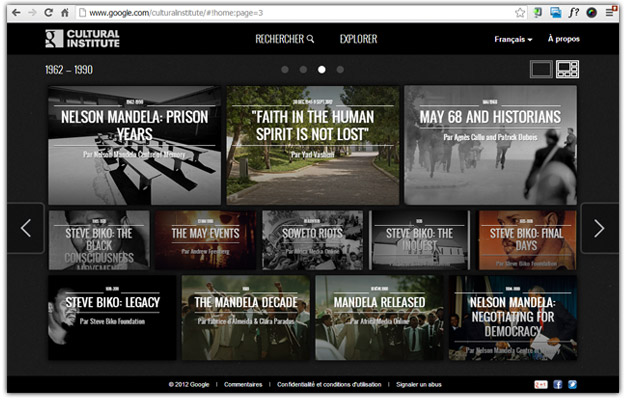Select the first page indicator dot
The image size is (630, 401).
285,70
